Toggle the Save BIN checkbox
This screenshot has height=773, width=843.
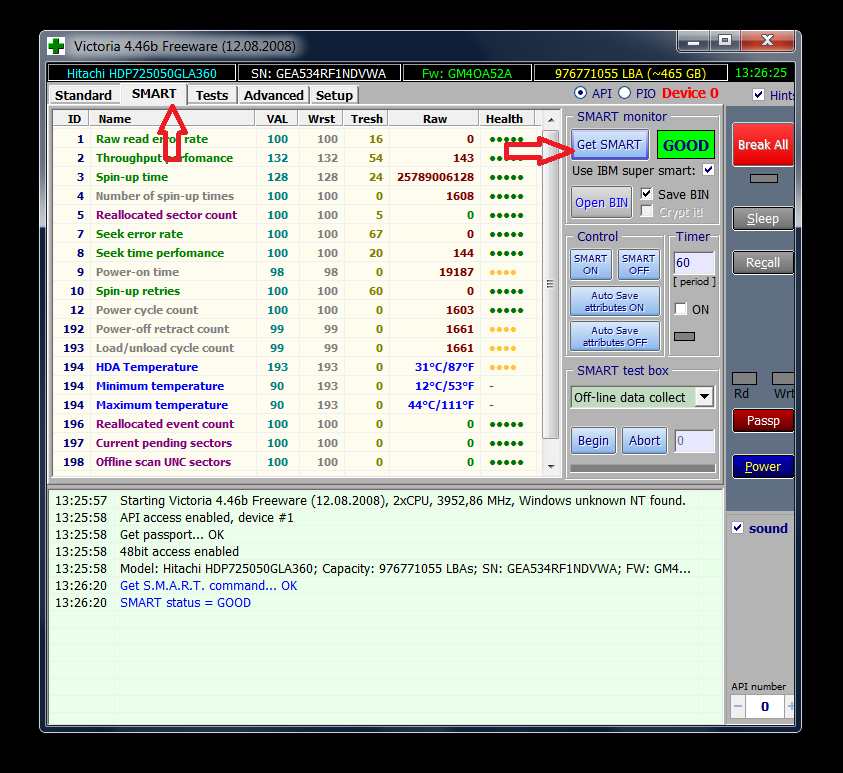point(647,194)
